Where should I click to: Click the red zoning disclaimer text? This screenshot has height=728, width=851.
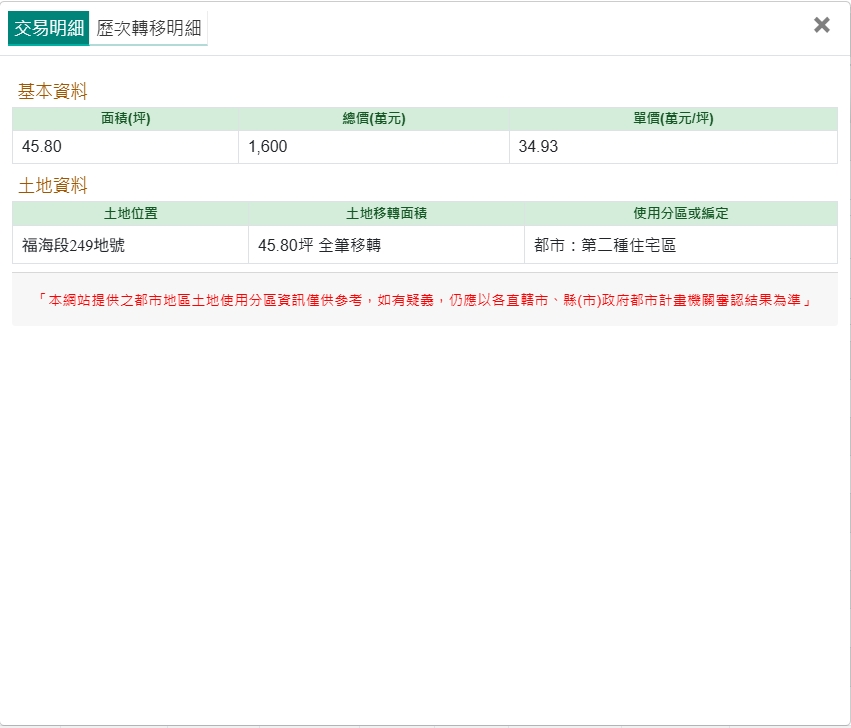pos(424,299)
